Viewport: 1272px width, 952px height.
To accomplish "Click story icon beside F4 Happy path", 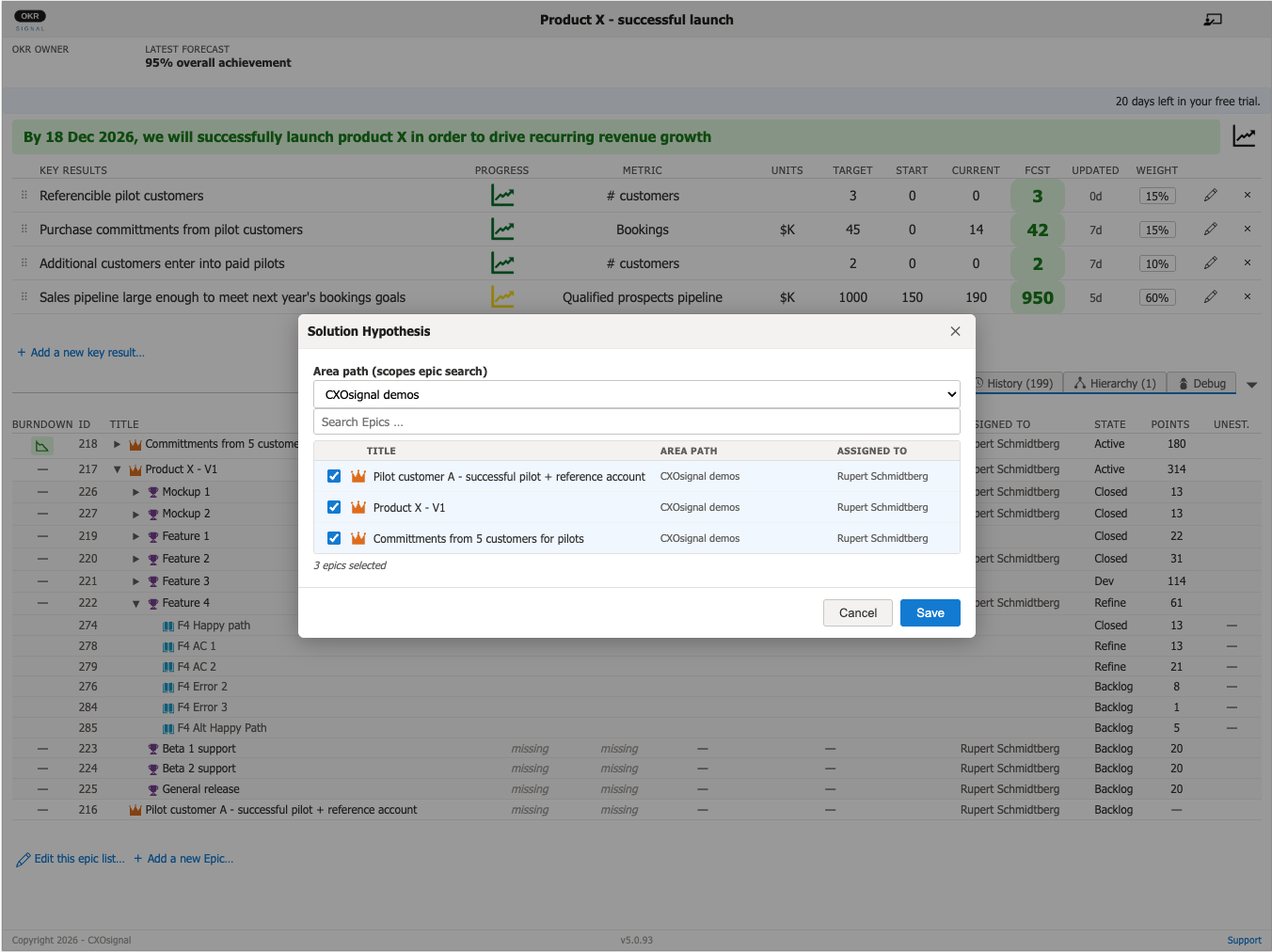I will click(168, 627).
